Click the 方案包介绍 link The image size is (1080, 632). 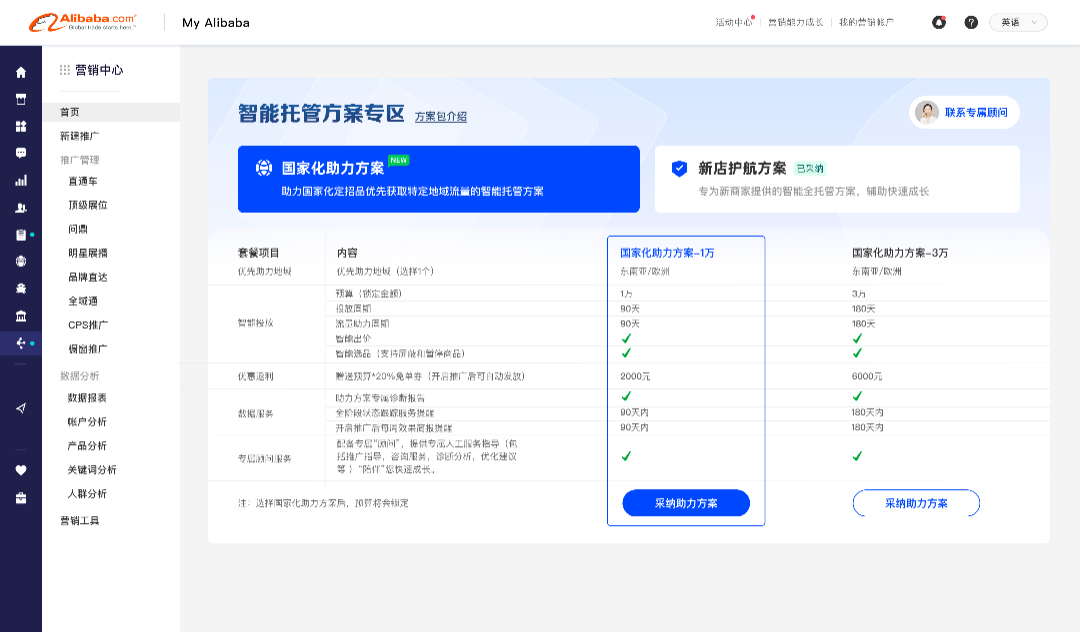[x=441, y=117]
